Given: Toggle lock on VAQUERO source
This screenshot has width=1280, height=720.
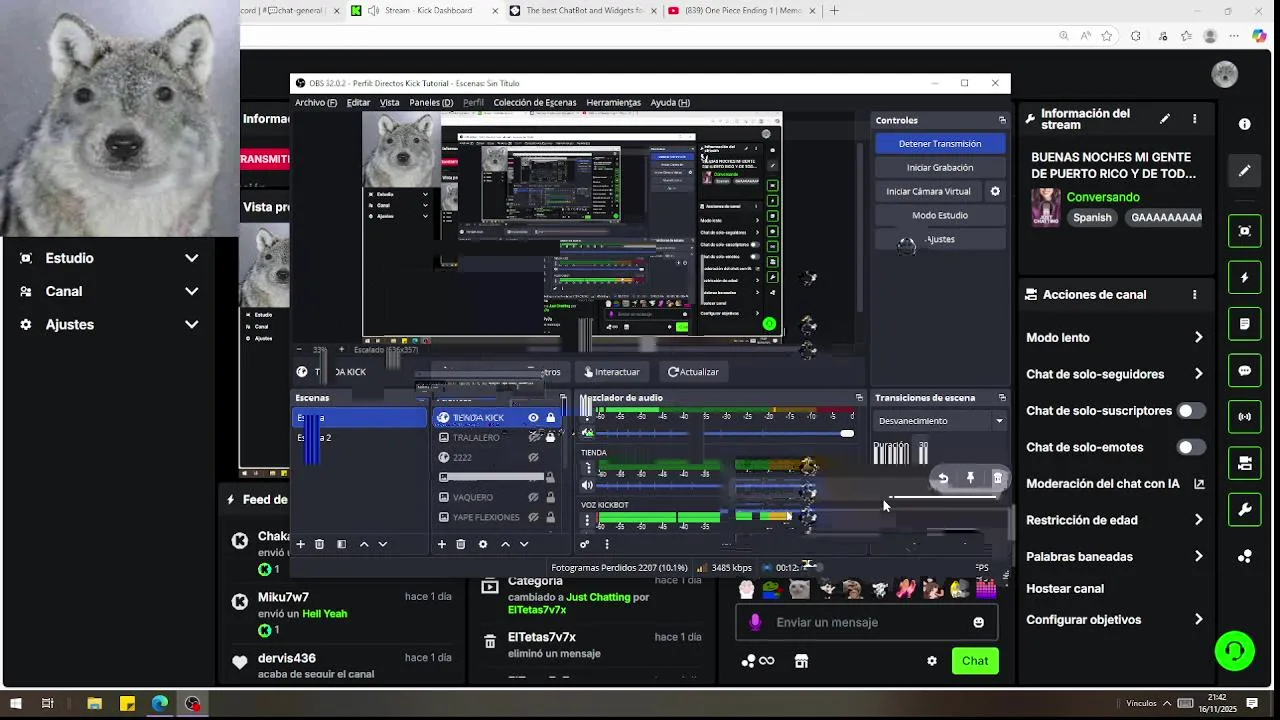Looking at the screenshot, I should [550, 497].
